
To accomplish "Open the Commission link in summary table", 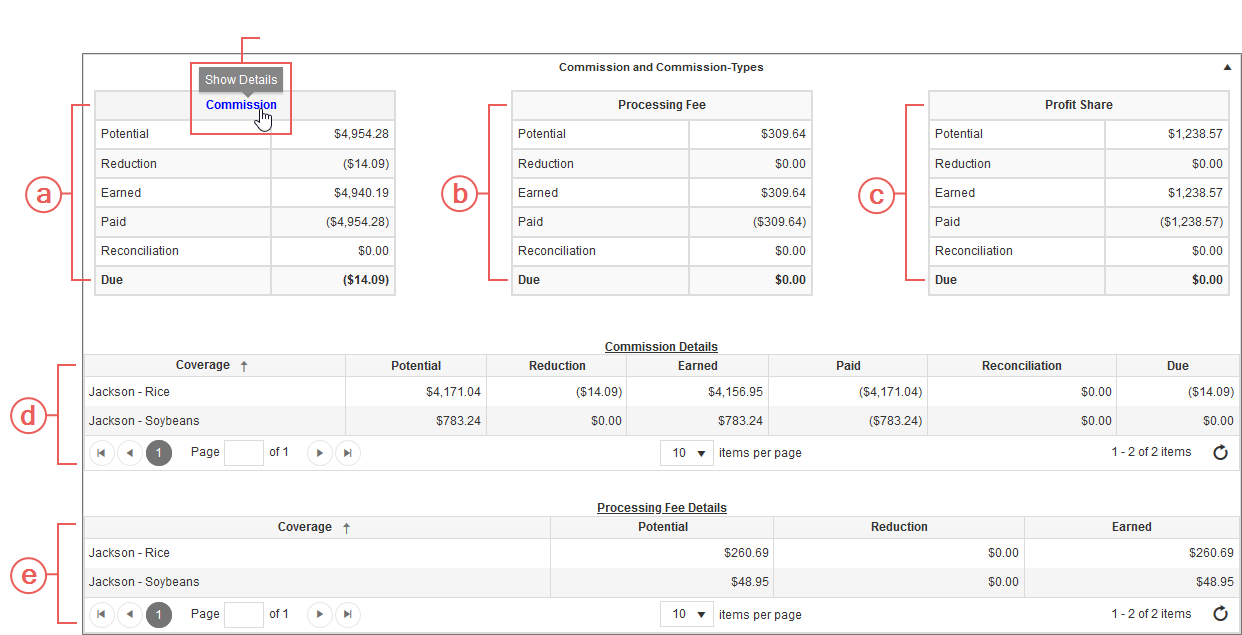I will coord(241,105).
